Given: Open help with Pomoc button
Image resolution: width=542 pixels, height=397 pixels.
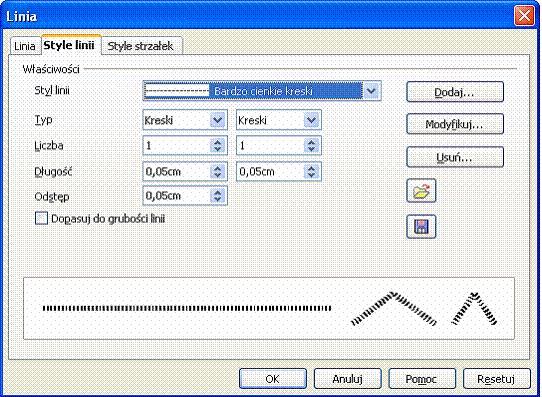Looking at the screenshot, I should coord(422,379).
